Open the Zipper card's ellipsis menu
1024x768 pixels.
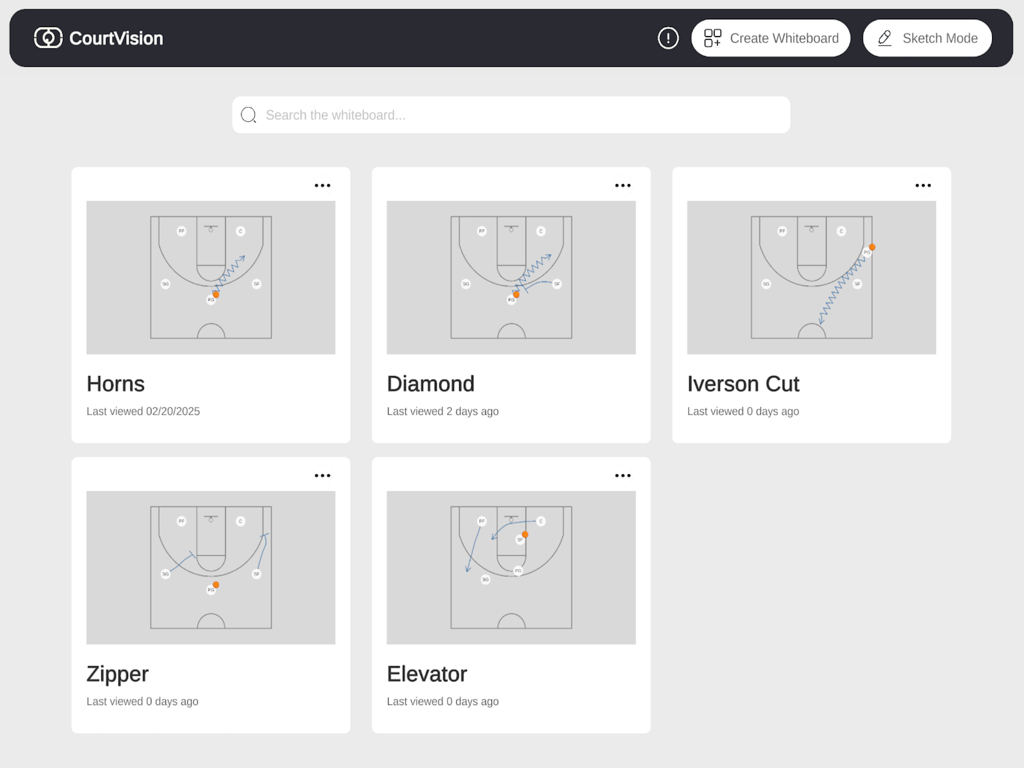322,475
